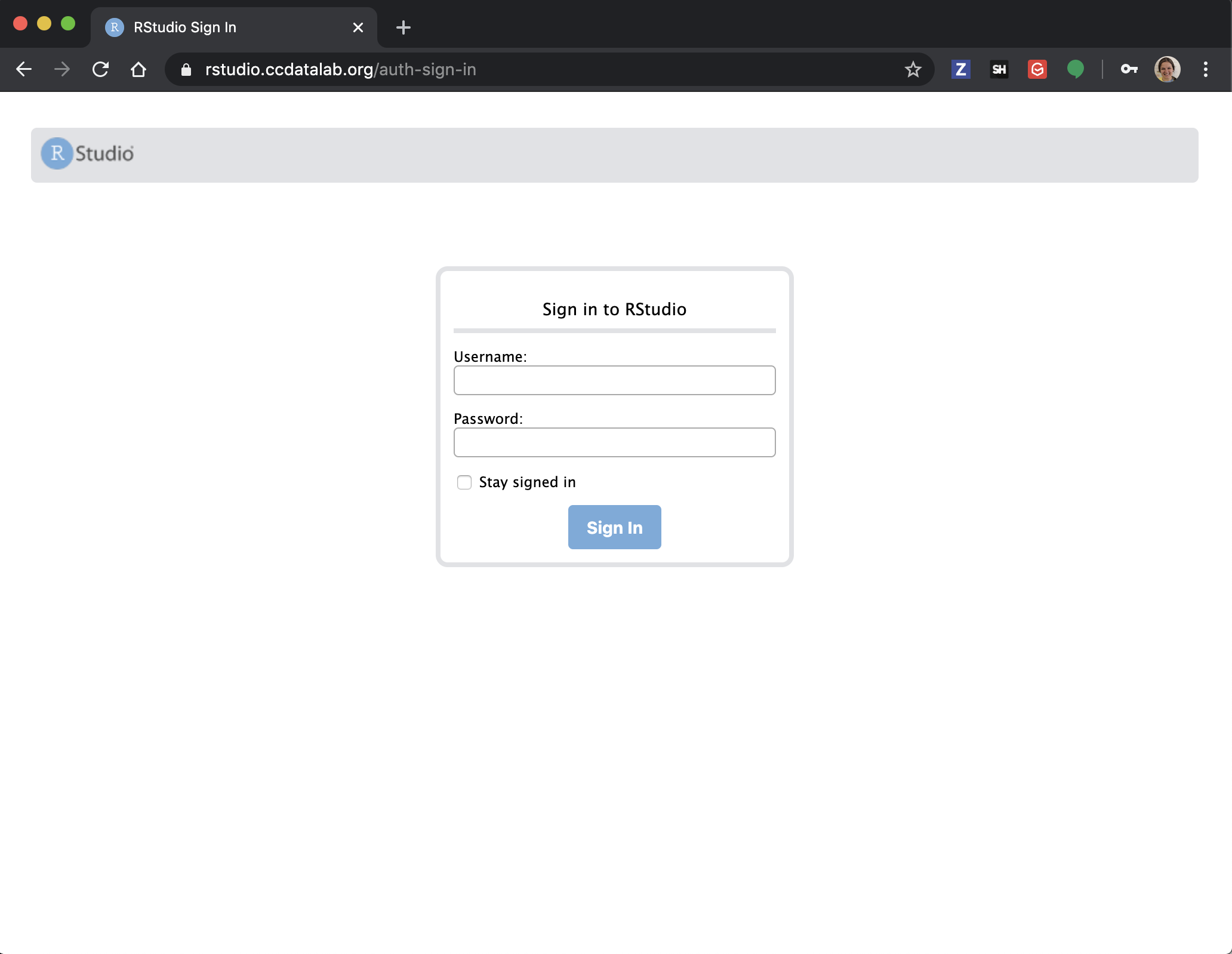Click the Username input field

click(x=614, y=380)
